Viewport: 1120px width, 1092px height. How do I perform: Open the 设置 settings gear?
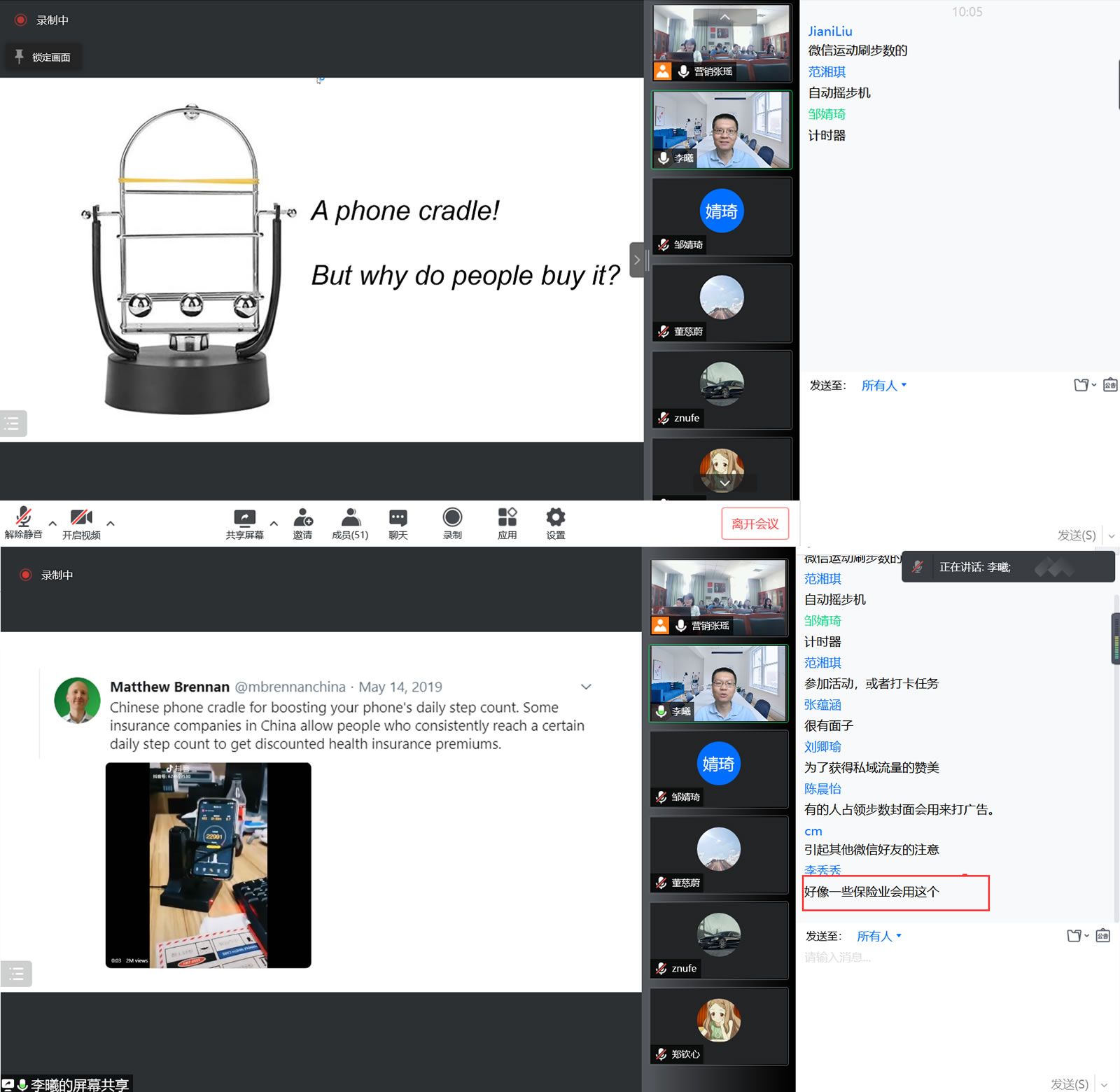coord(555,522)
